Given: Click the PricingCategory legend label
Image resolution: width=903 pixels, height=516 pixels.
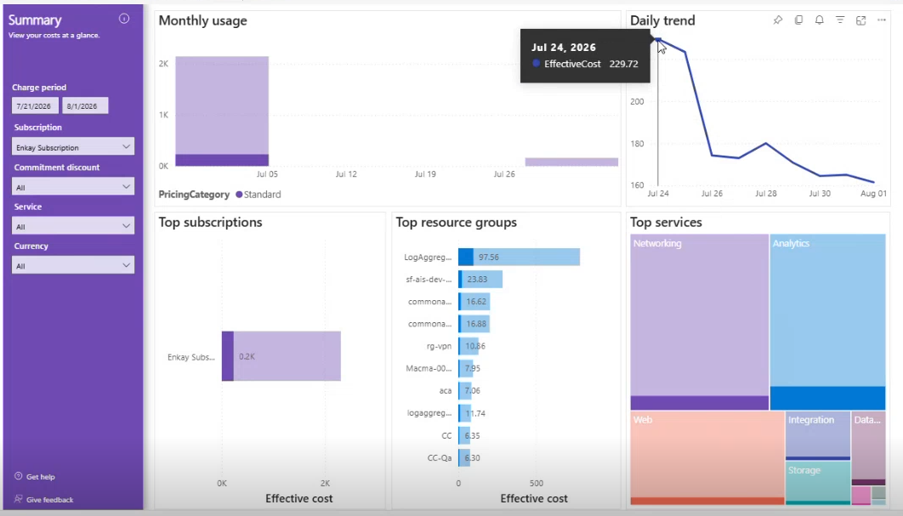Looking at the screenshot, I should pyautogui.click(x=194, y=195).
